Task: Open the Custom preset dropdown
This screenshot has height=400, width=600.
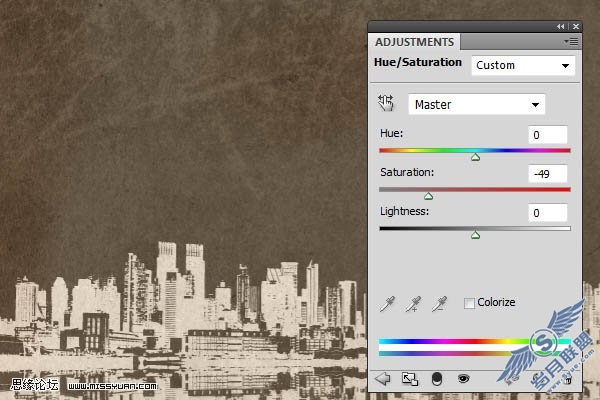Action: (523, 65)
